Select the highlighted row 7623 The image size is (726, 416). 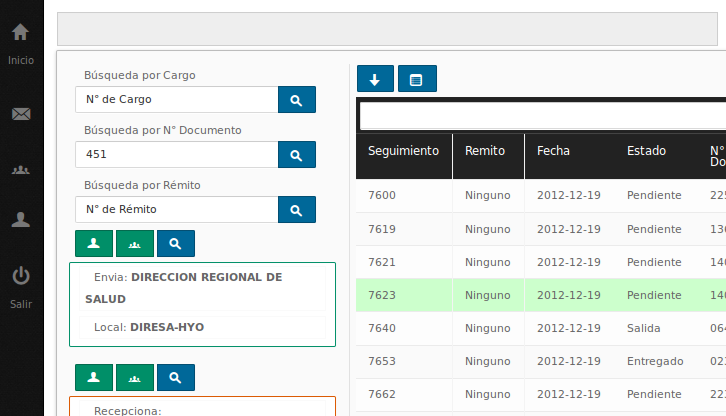(x=540, y=296)
